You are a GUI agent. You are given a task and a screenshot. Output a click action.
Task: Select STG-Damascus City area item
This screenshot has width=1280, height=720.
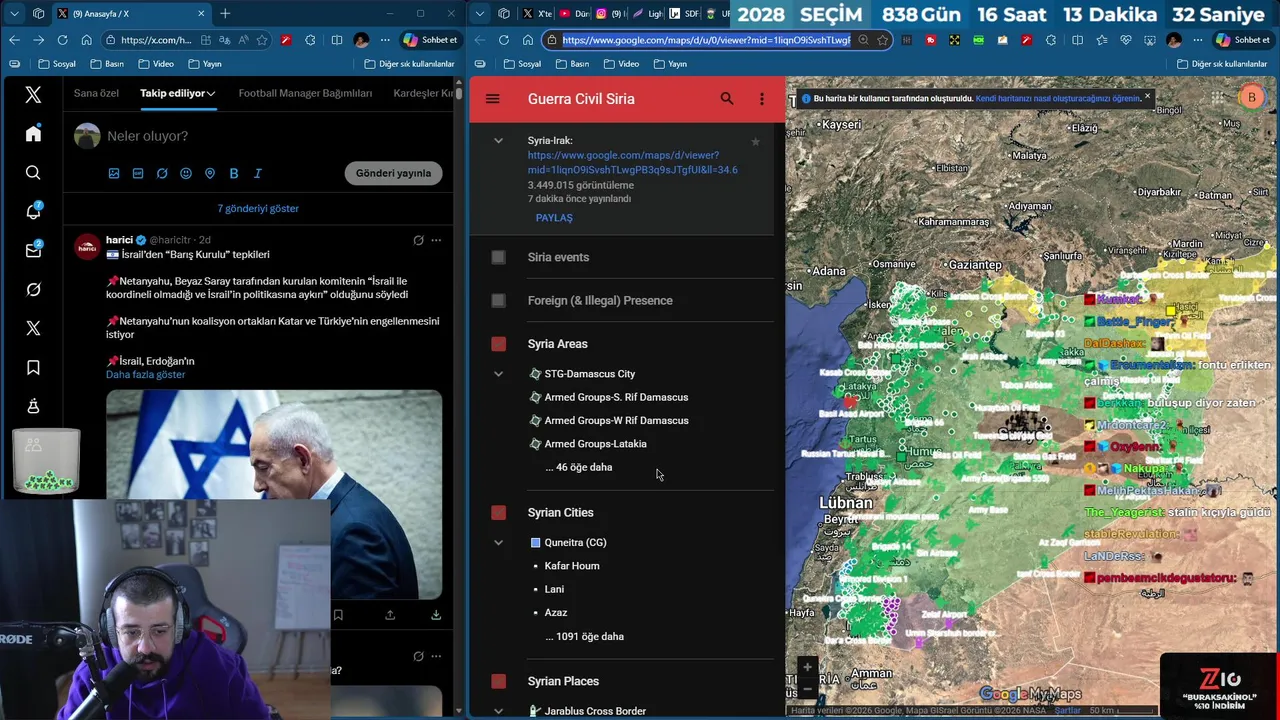[x=589, y=374]
